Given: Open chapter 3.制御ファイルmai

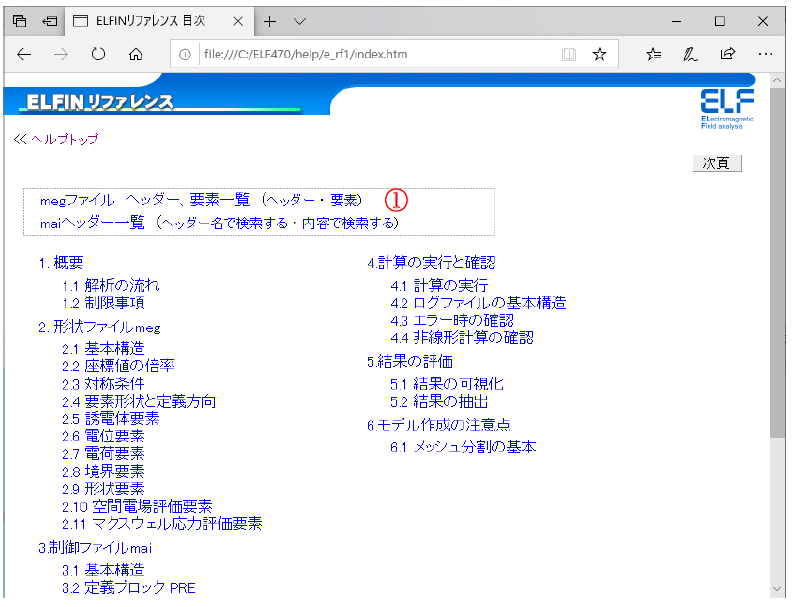Looking at the screenshot, I should [95, 548].
